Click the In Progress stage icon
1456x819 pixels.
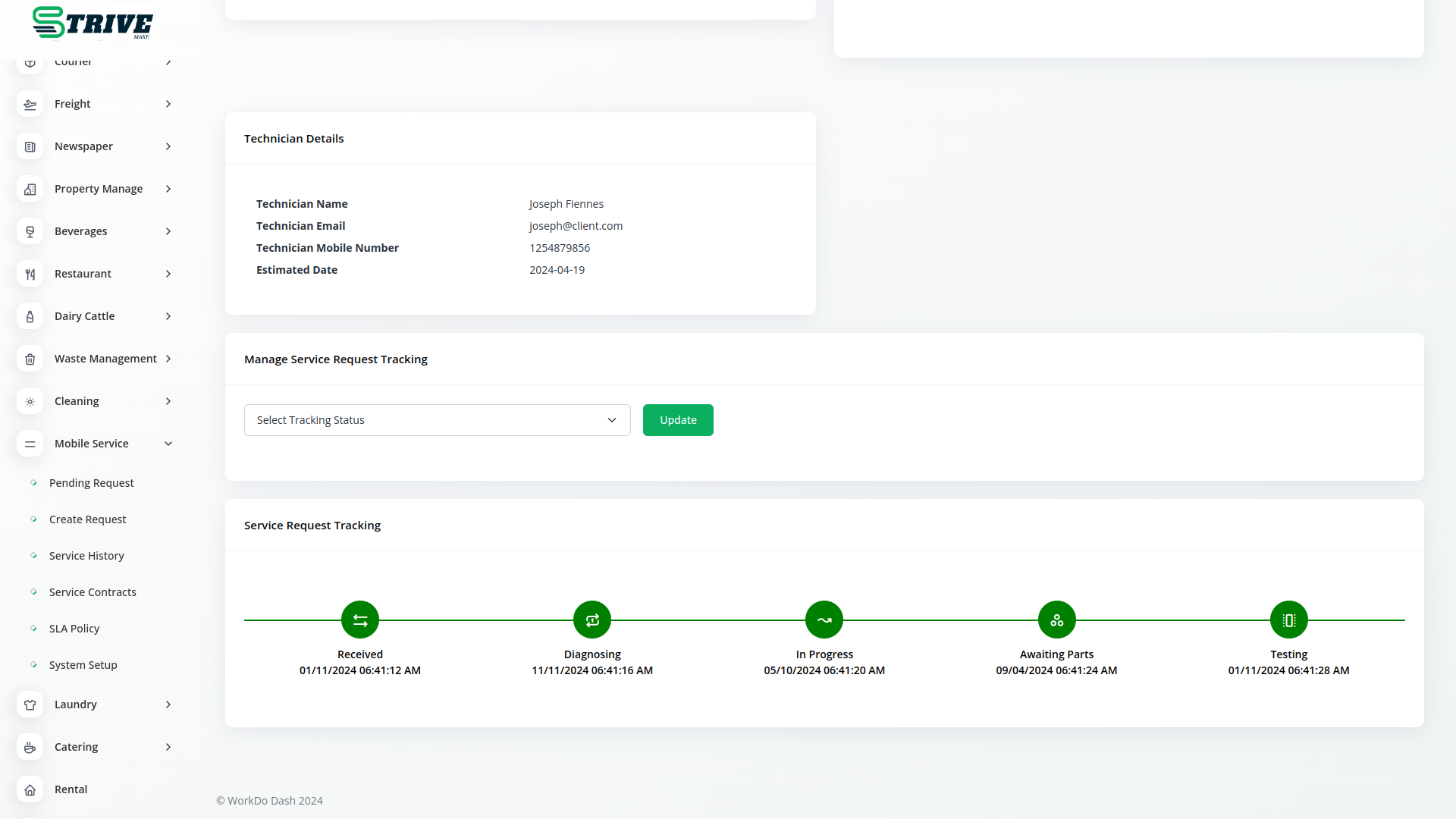824,620
